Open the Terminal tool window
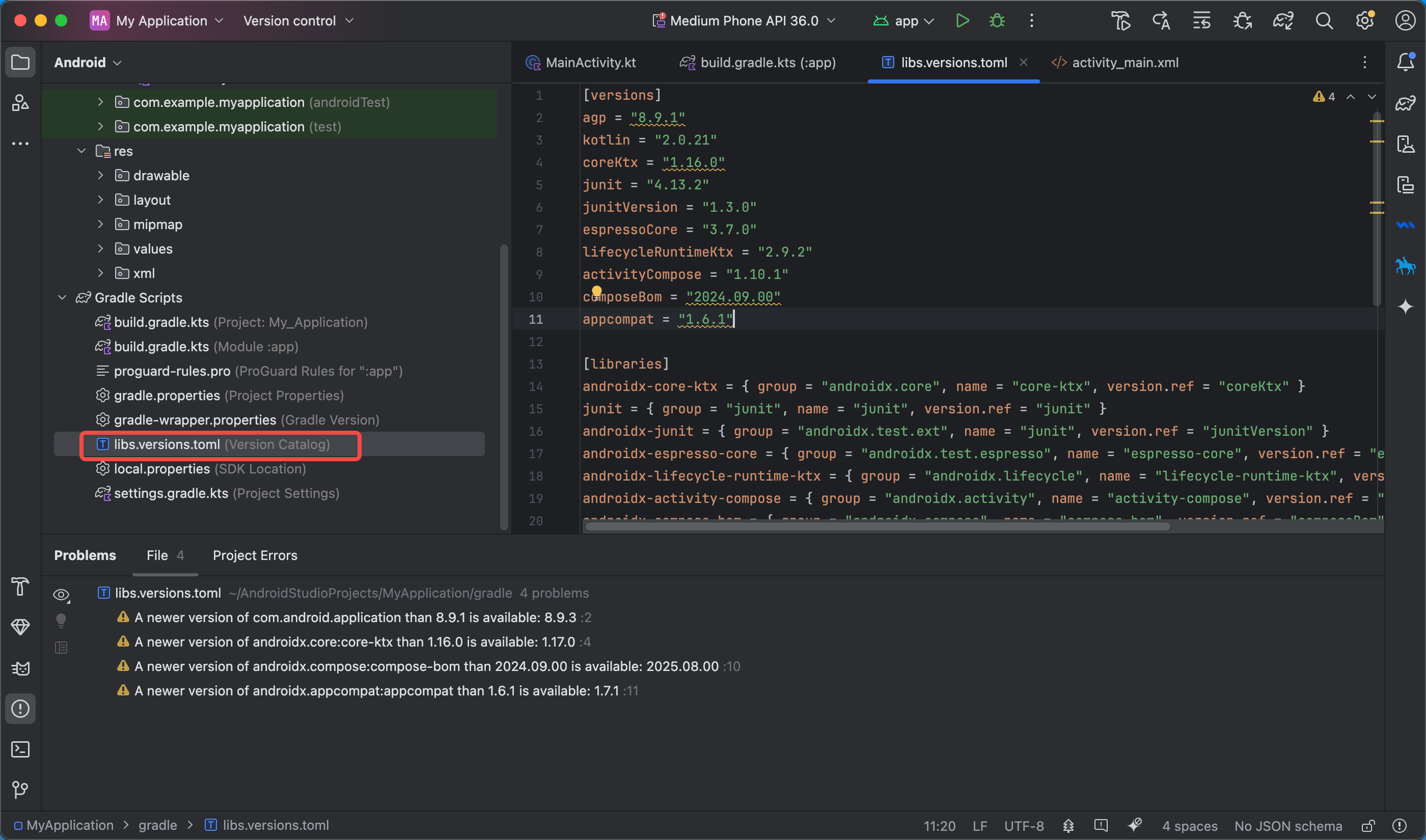The image size is (1426, 840). coord(20,749)
